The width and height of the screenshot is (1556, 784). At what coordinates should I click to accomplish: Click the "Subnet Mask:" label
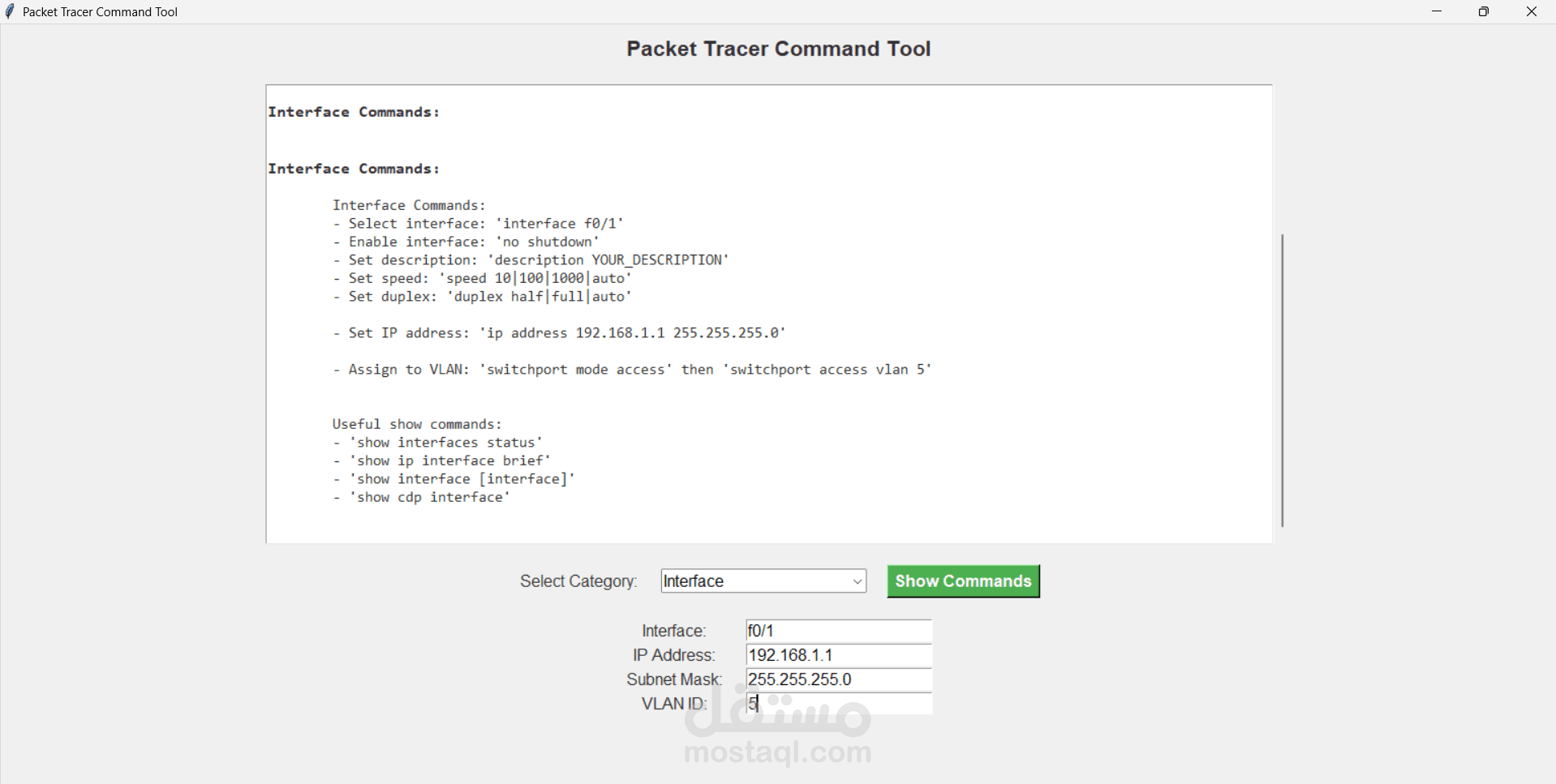[674, 679]
